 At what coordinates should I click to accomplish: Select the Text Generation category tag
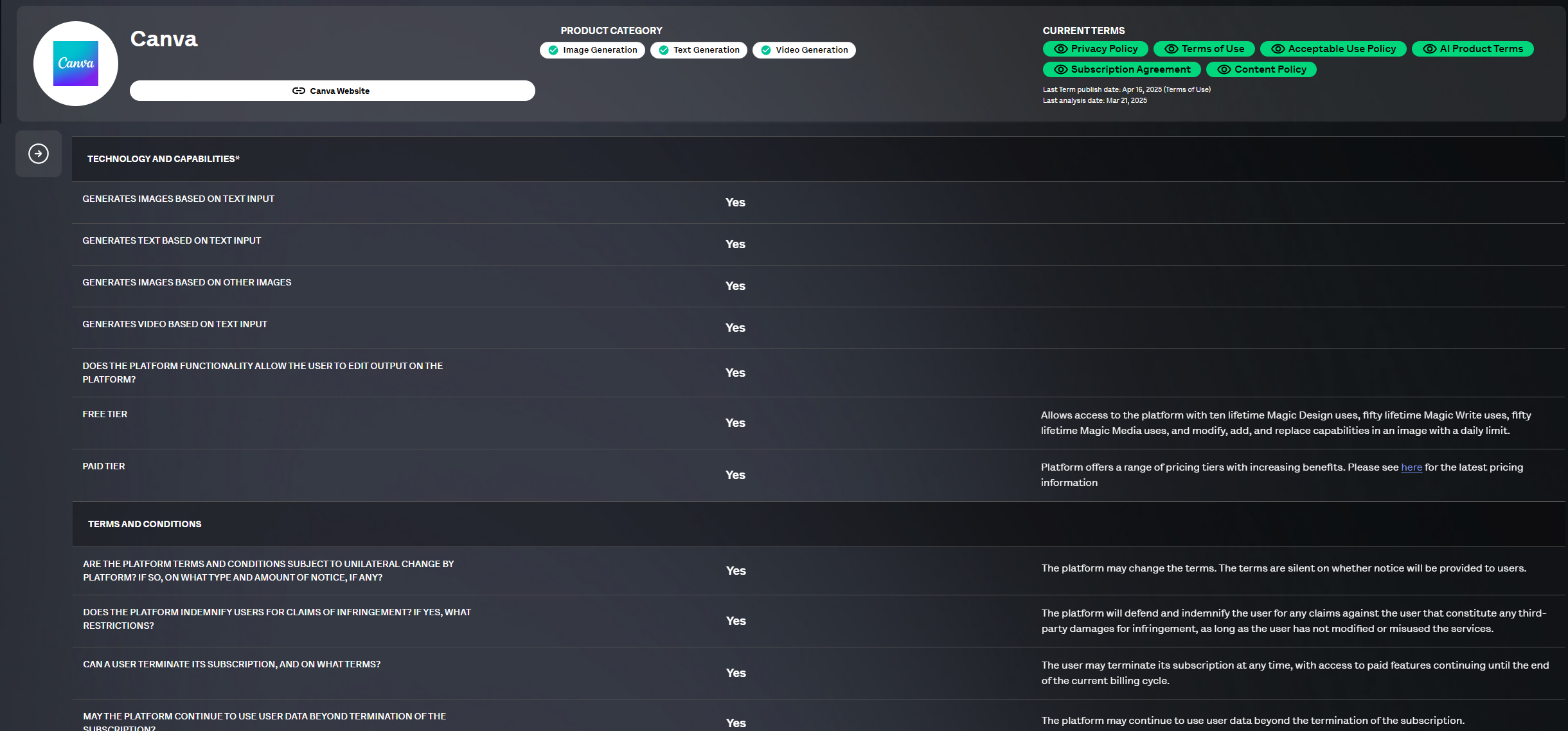pos(699,50)
